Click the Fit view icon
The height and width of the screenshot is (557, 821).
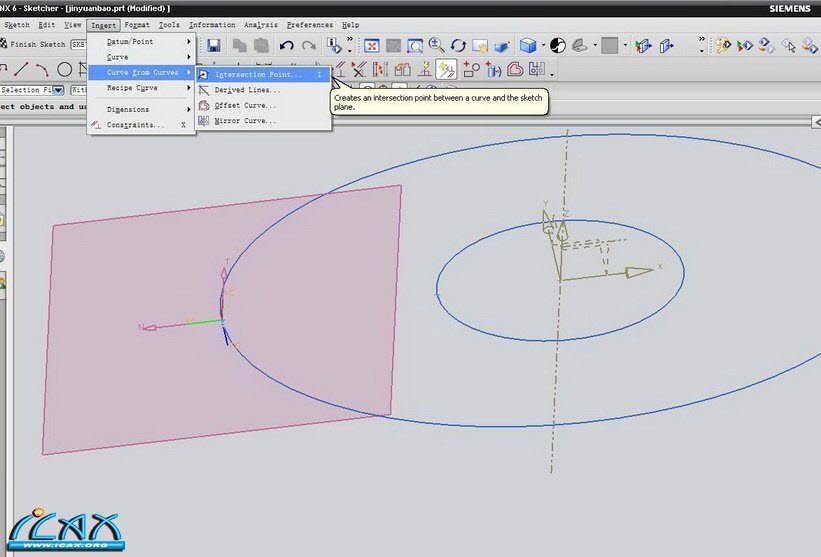(x=371, y=46)
